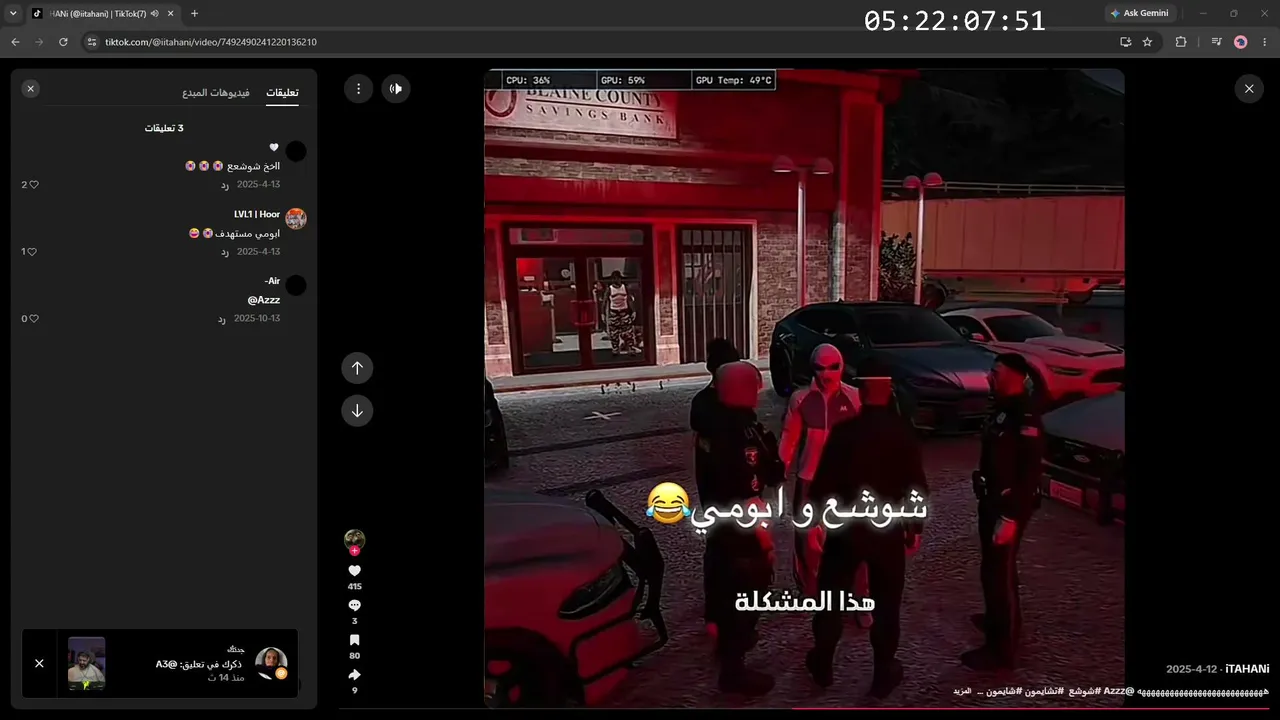Open the @Azzz mention in -Air's comment

click(x=264, y=300)
